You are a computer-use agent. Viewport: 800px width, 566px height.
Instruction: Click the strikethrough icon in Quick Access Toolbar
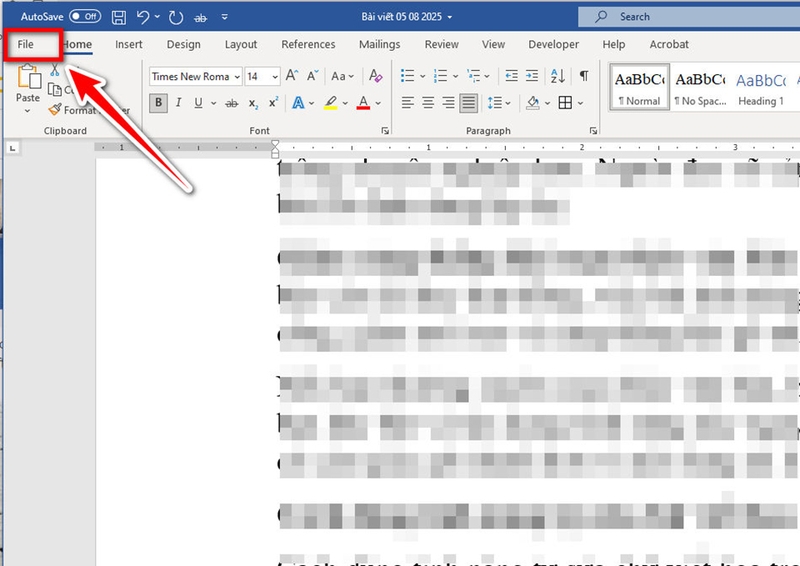coord(200,18)
